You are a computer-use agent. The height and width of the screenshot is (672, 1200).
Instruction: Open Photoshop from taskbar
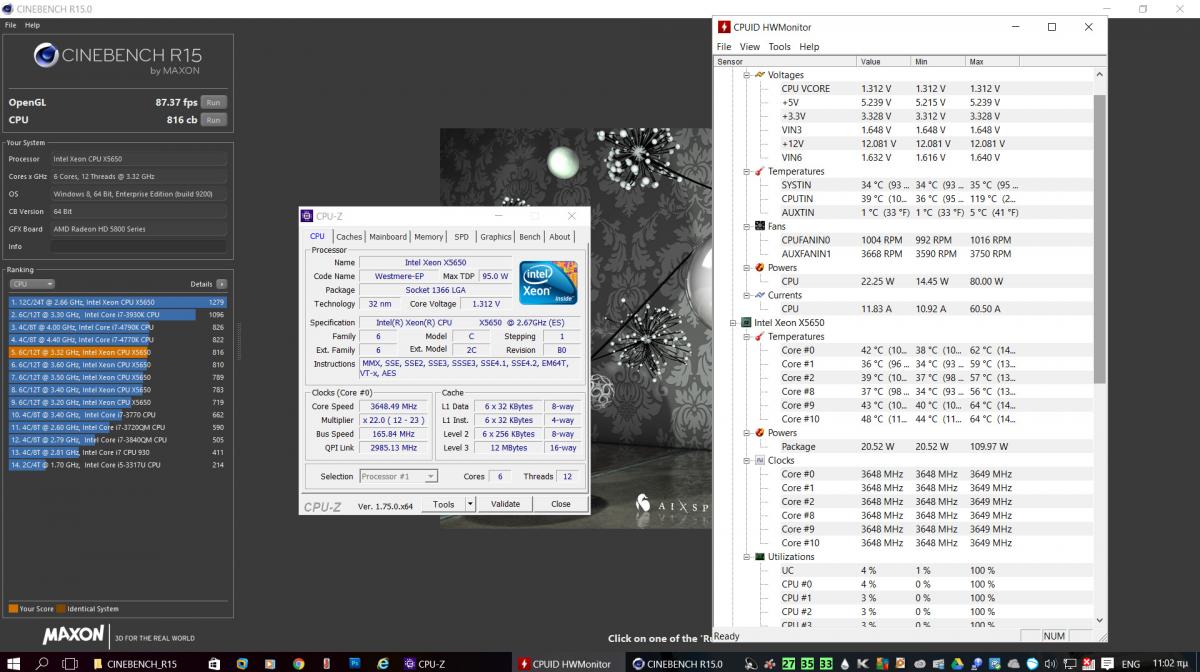tap(354, 663)
